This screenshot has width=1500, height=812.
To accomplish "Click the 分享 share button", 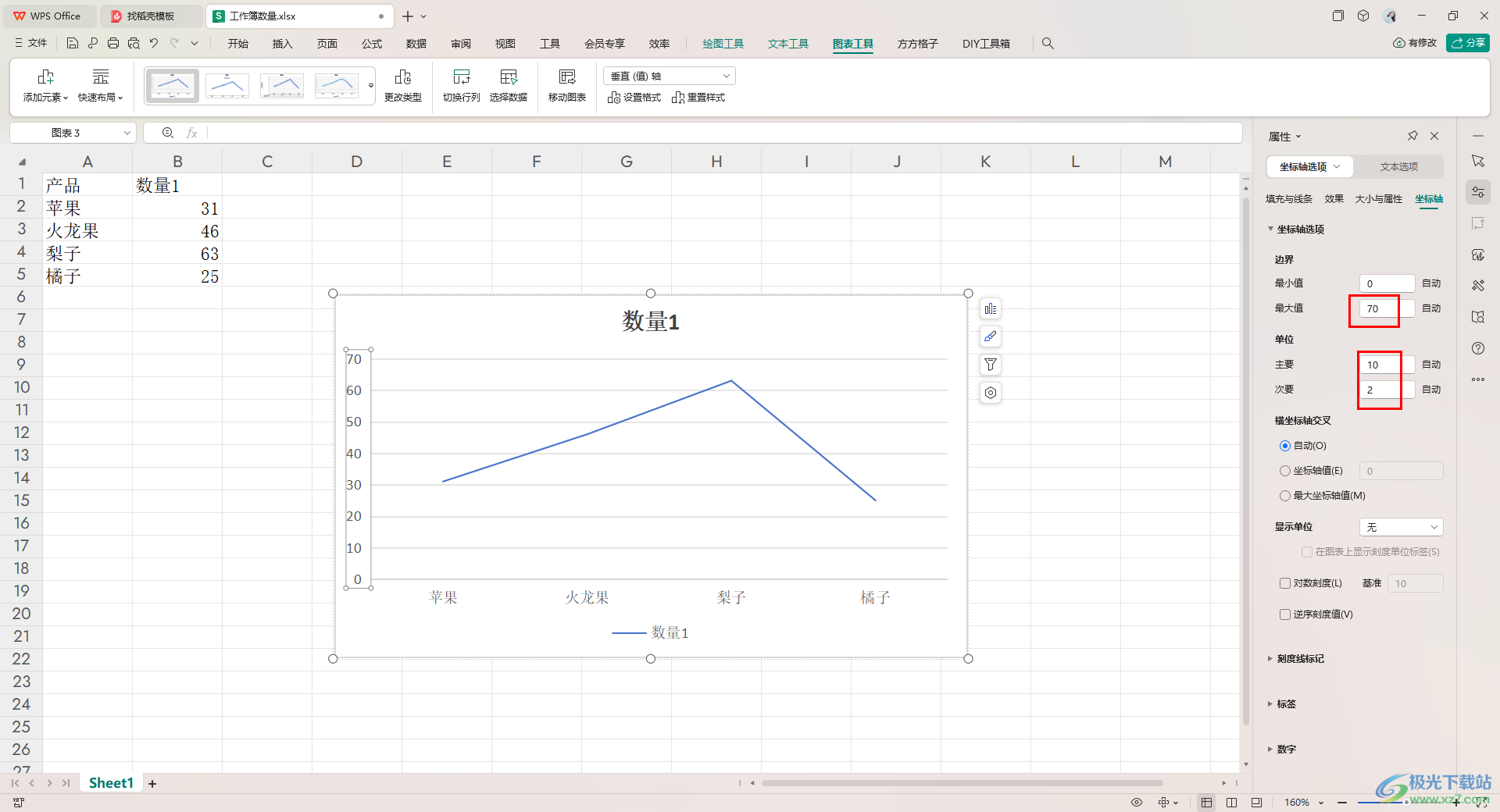I will point(1467,43).
